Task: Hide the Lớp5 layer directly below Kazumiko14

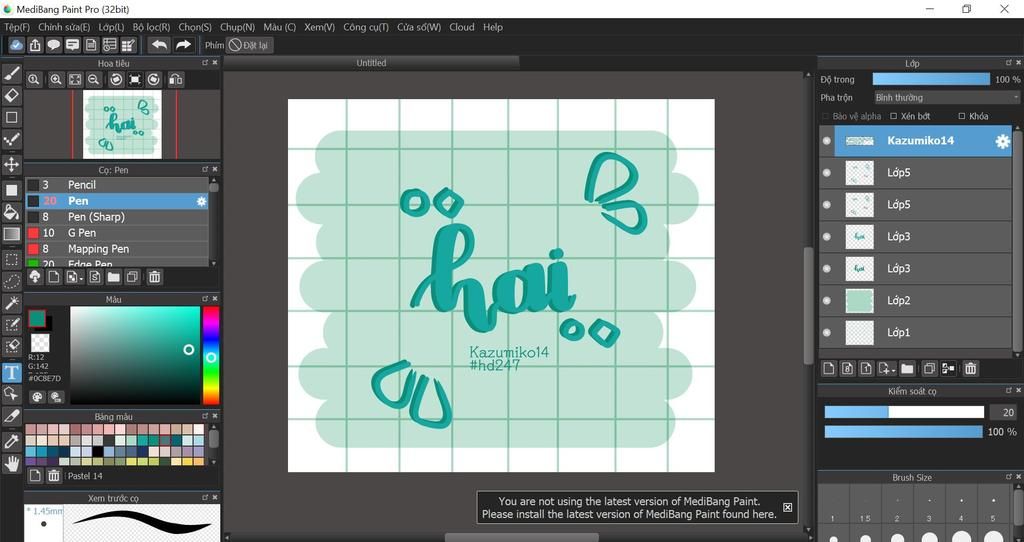Action: tap(827, 173)
